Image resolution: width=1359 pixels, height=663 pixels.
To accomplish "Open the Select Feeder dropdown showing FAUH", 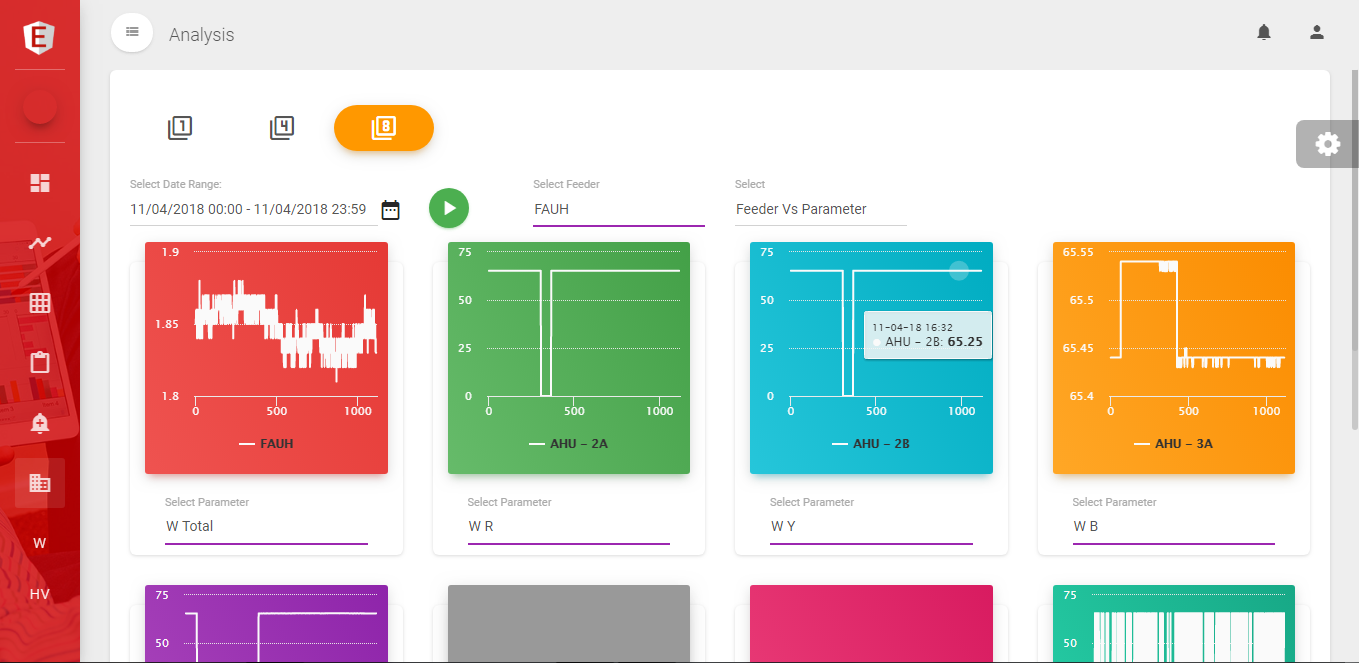I will coord(618,210).
